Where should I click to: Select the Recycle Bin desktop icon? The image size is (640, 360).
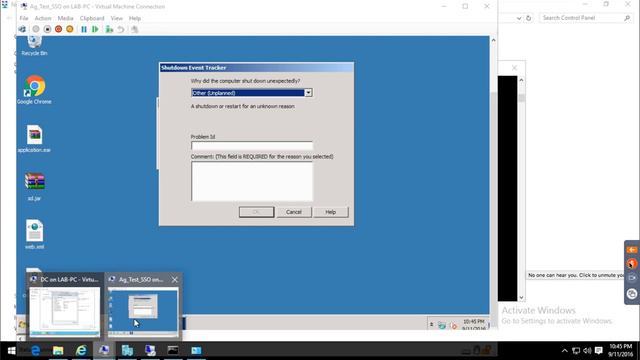(x=34, y=46)
